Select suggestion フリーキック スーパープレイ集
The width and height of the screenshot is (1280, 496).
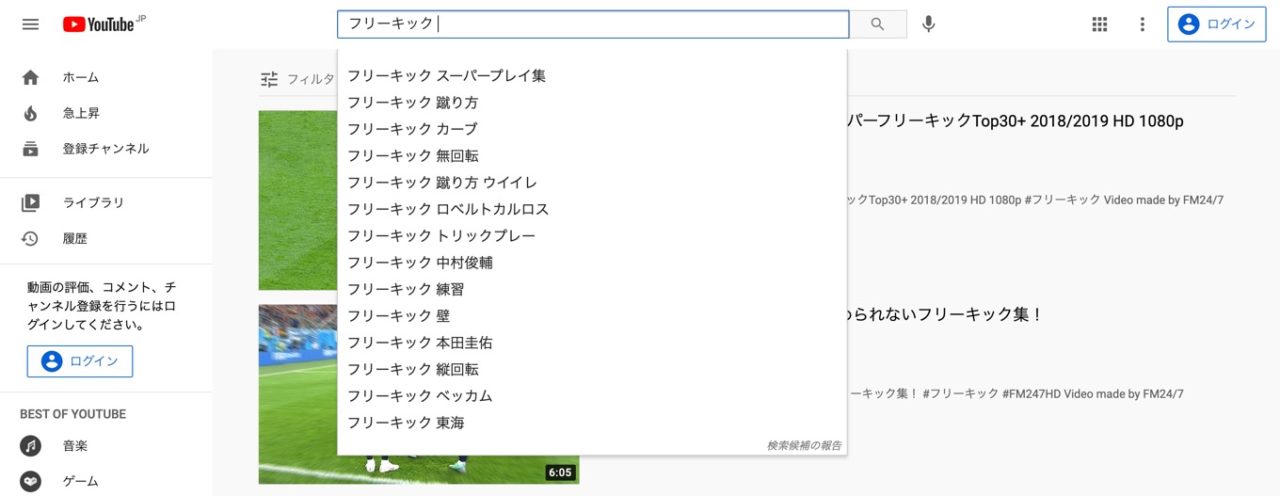pyautogui.click(x=592, y=76)
